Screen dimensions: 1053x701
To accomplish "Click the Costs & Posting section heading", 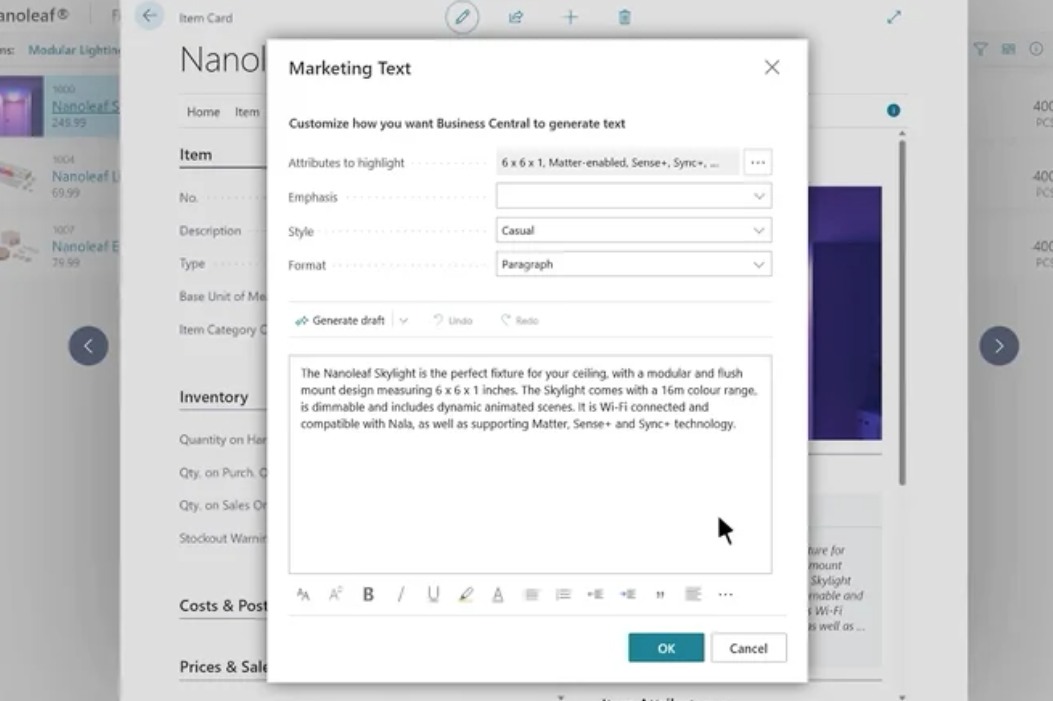I will point(223,606).
